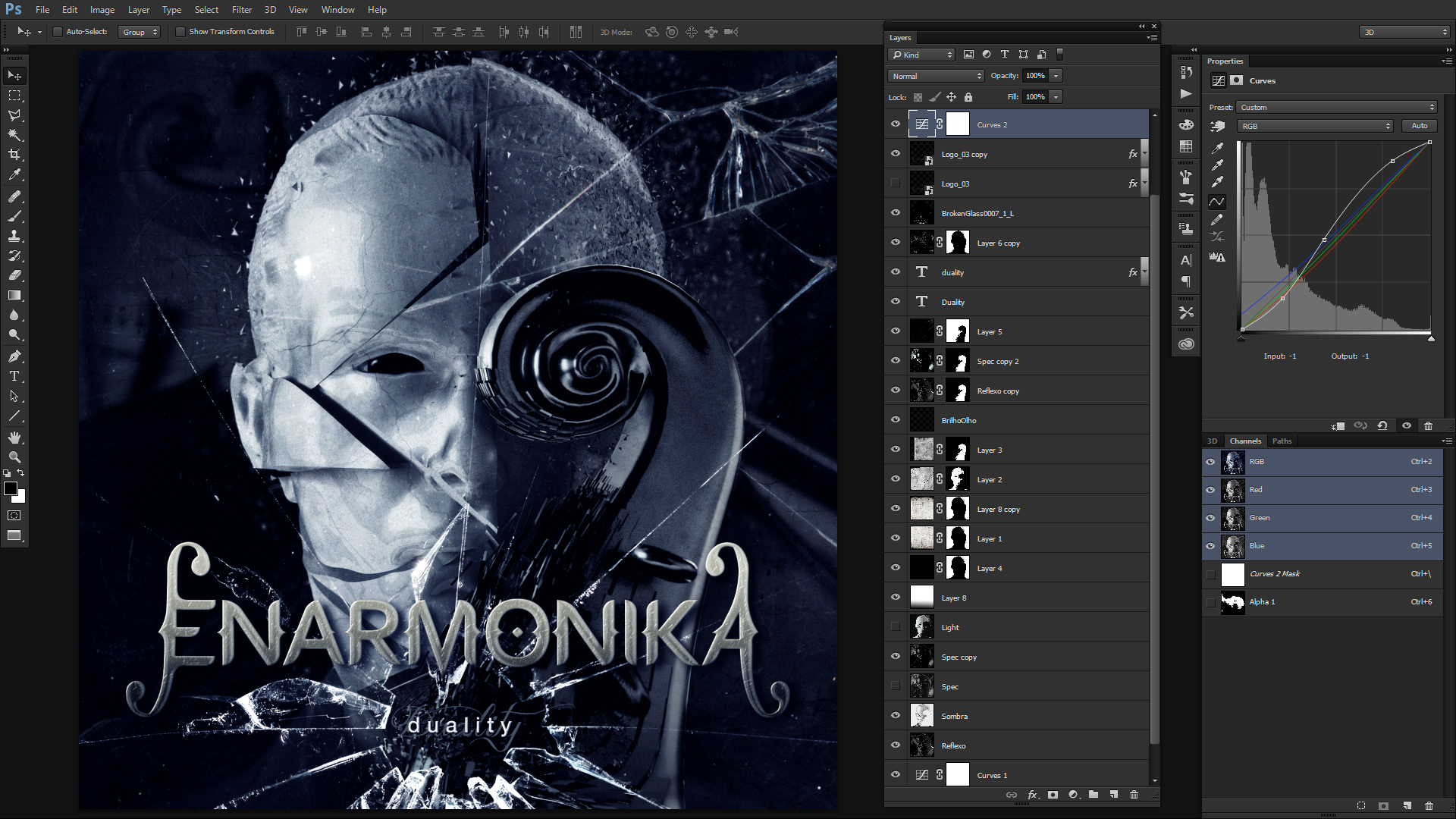
Task: Open the blend mode Normal dropdown
Action: pos(936,76)
